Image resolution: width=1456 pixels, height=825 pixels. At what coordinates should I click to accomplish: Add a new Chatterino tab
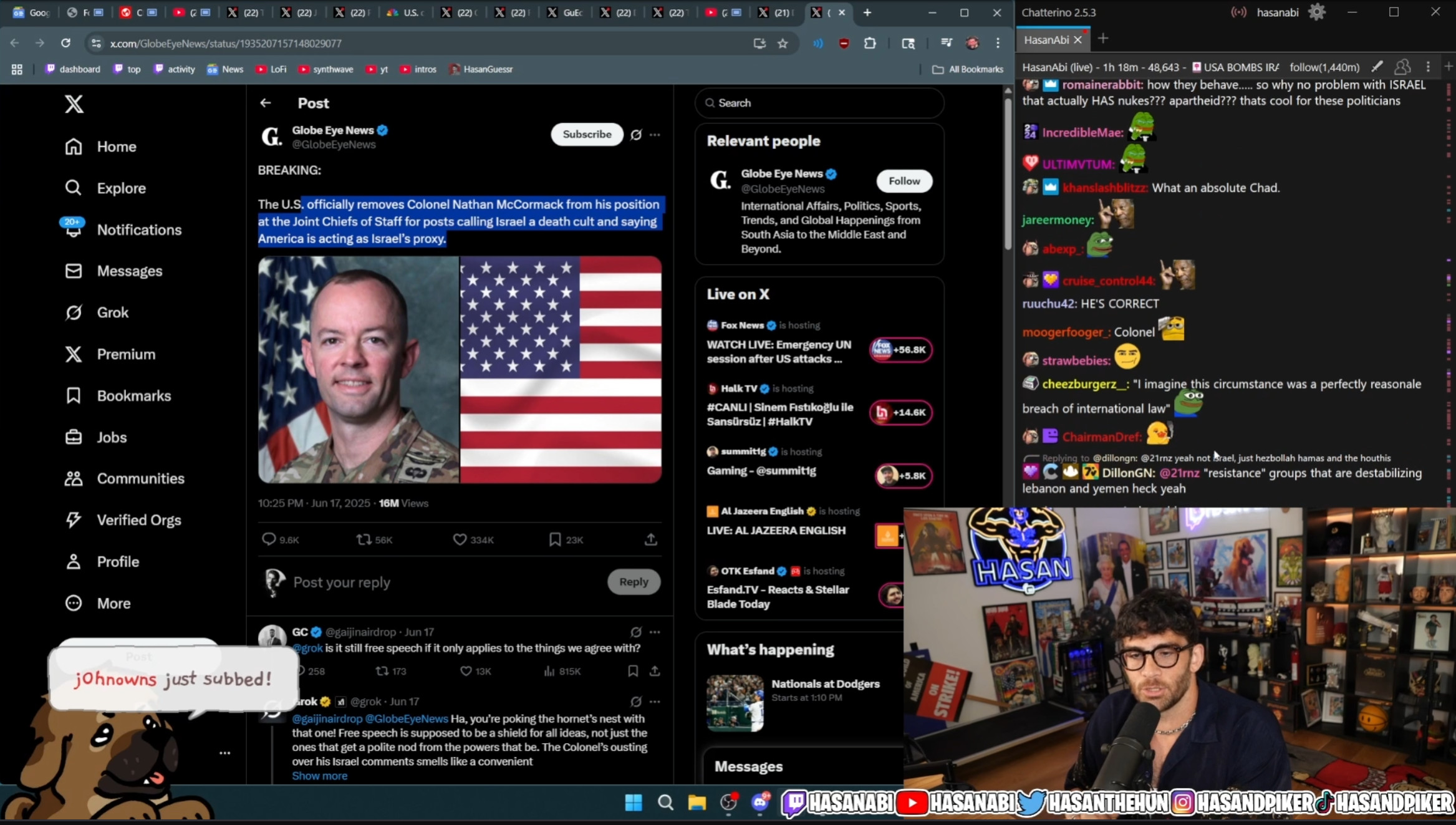[x=1103, y=39]
